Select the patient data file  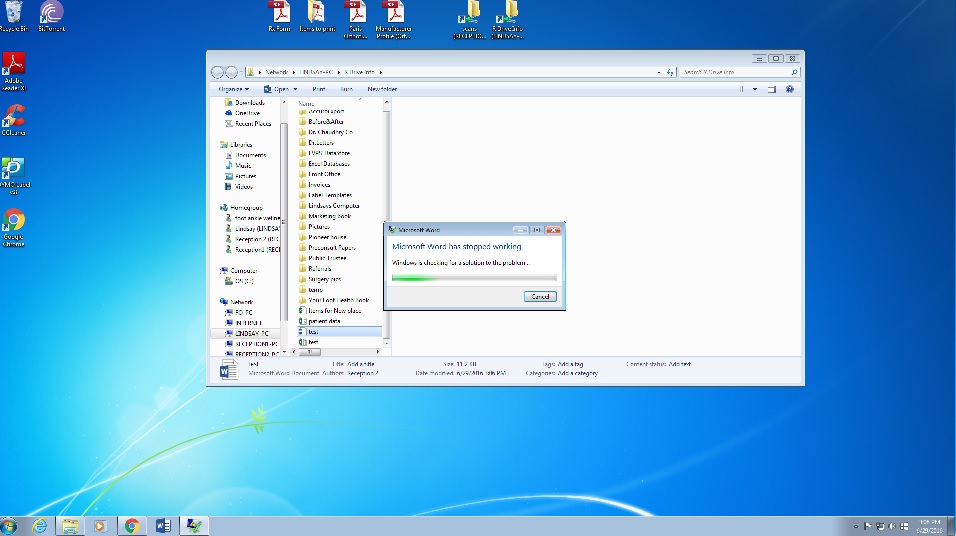point(319,321)
